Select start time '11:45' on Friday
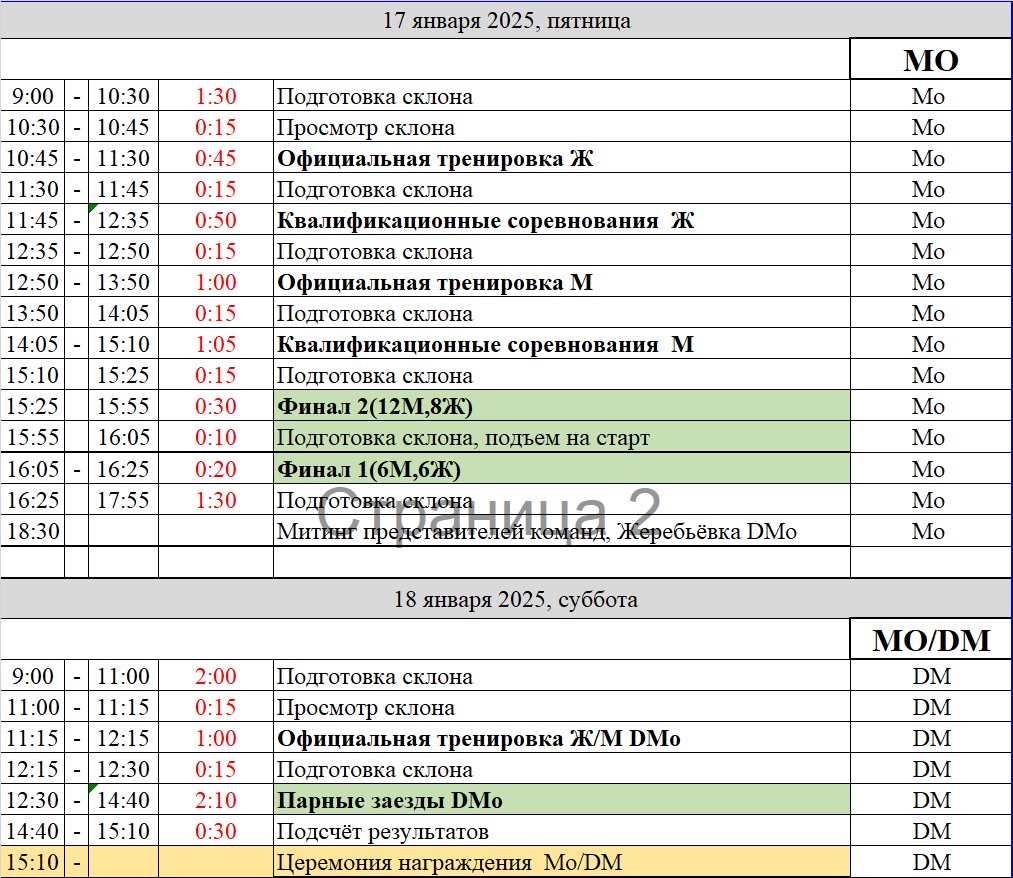Image resolution: width=1013 pixels, height=878 pixels. pos(33,220)
